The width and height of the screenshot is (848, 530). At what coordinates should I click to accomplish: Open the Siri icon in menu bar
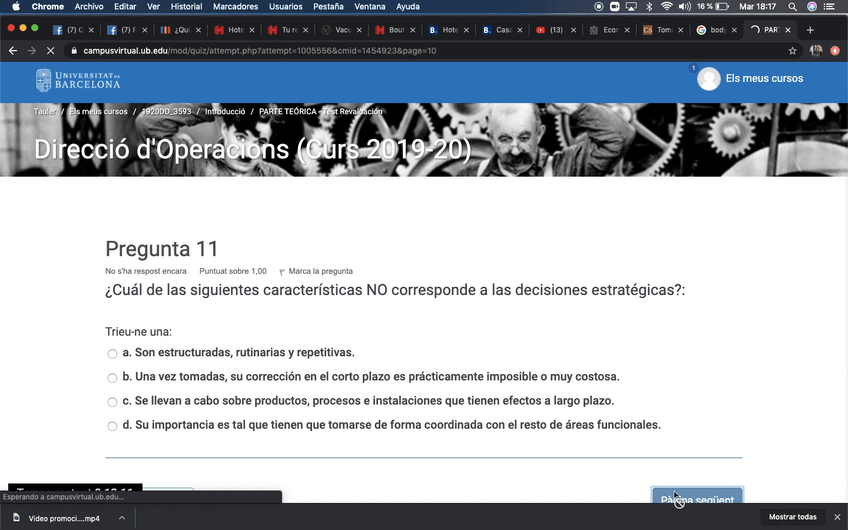(x=811, y=6)
